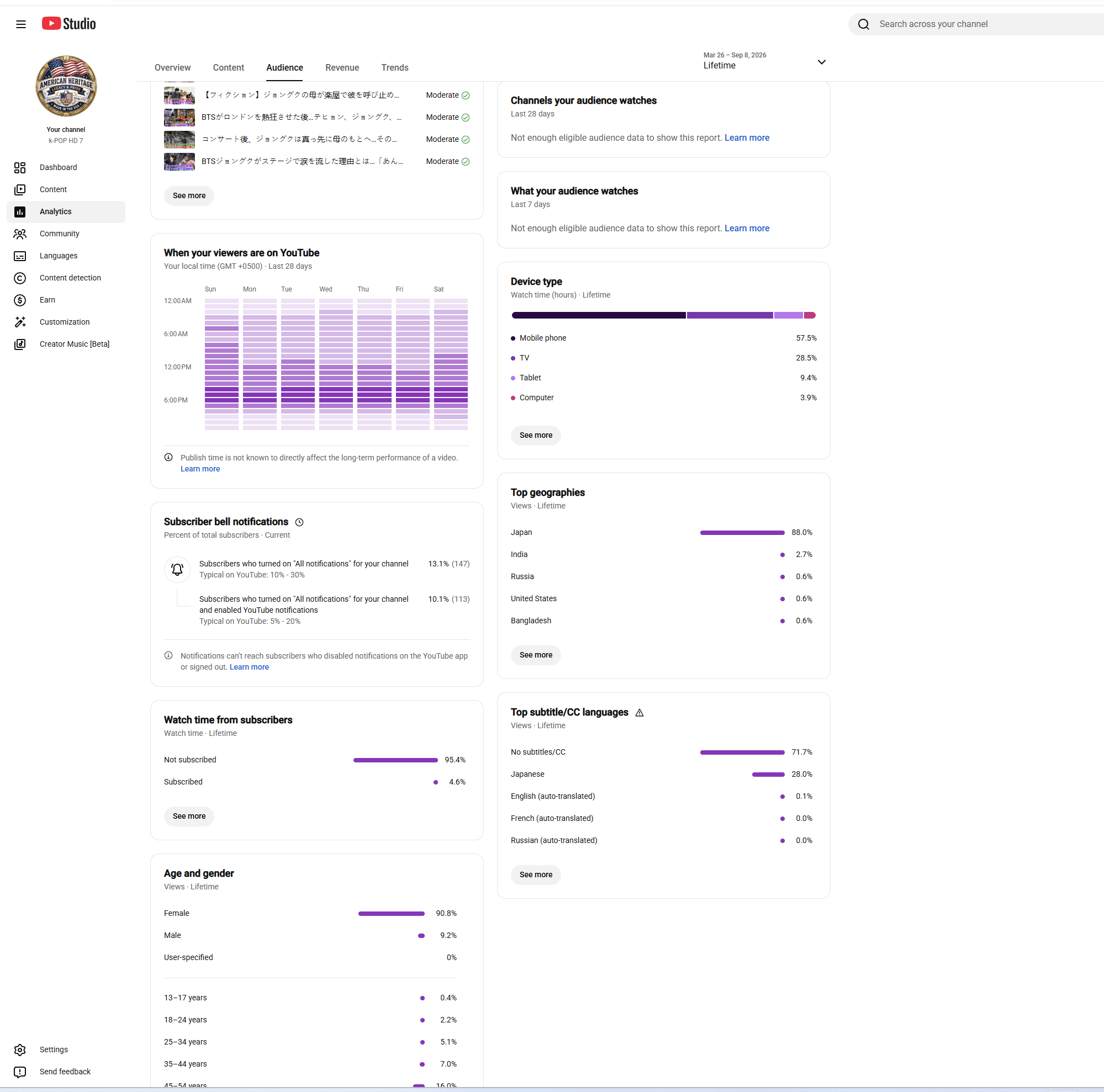Open the Creator Music icon
The height and width of the screenshot is (1092, 1104).
click(20, 344)
